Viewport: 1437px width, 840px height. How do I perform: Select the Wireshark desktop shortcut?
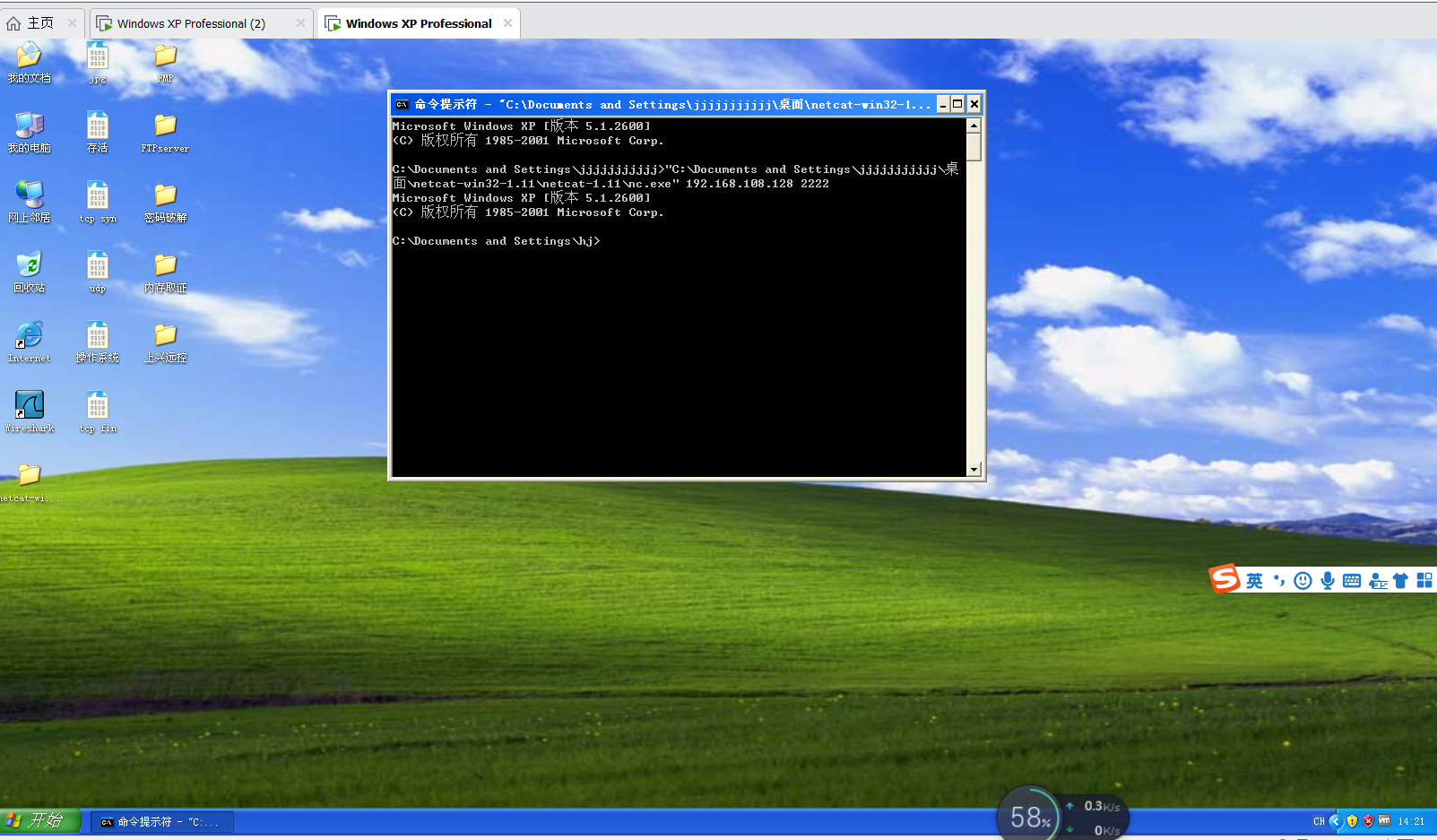[x=29, y=411]
